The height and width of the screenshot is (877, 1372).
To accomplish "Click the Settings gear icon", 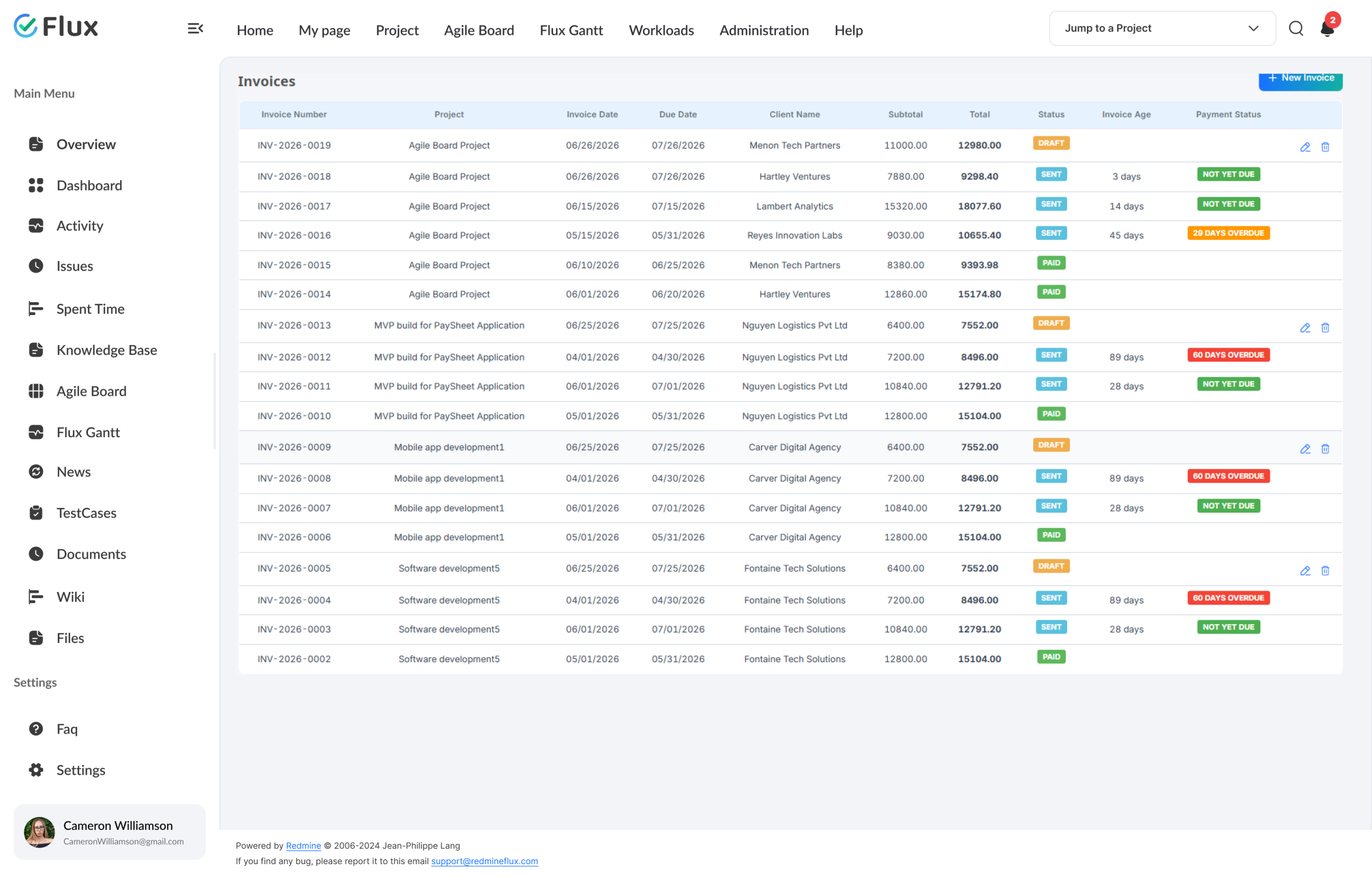I will pos(36,770).
